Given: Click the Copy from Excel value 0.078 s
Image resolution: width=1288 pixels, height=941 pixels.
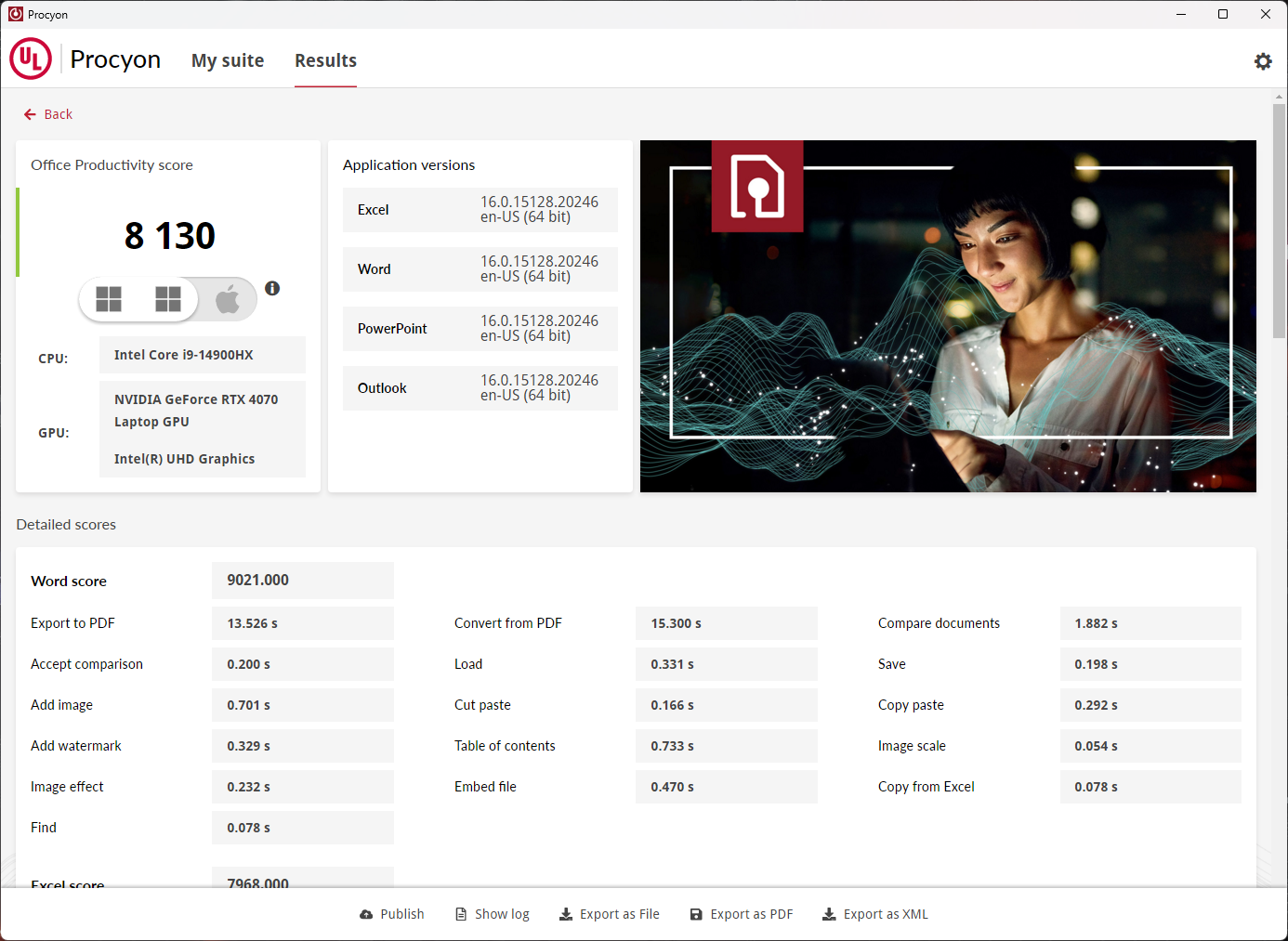Looking at the screenshot, I should 1150,787.
